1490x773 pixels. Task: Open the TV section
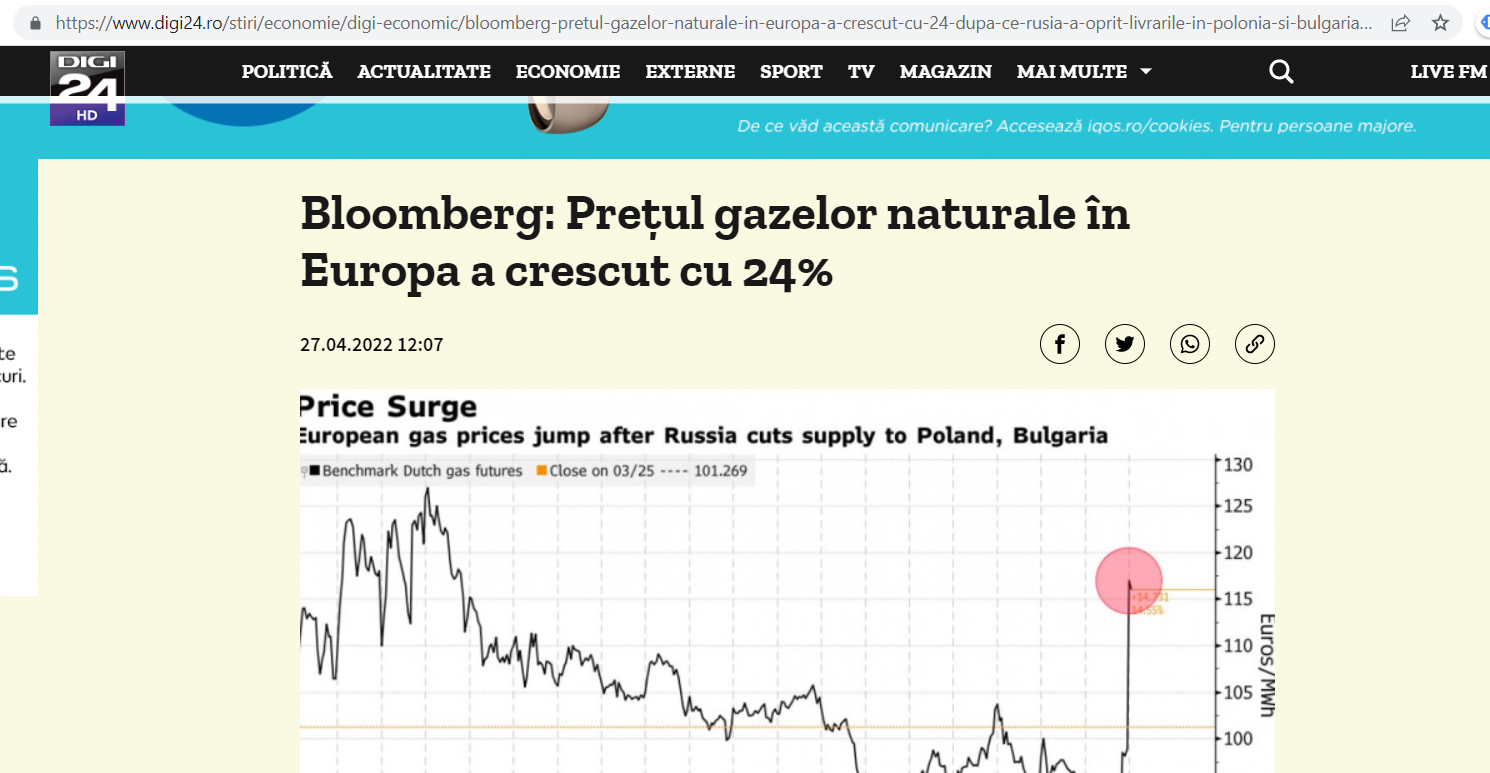tap(861, 72)
